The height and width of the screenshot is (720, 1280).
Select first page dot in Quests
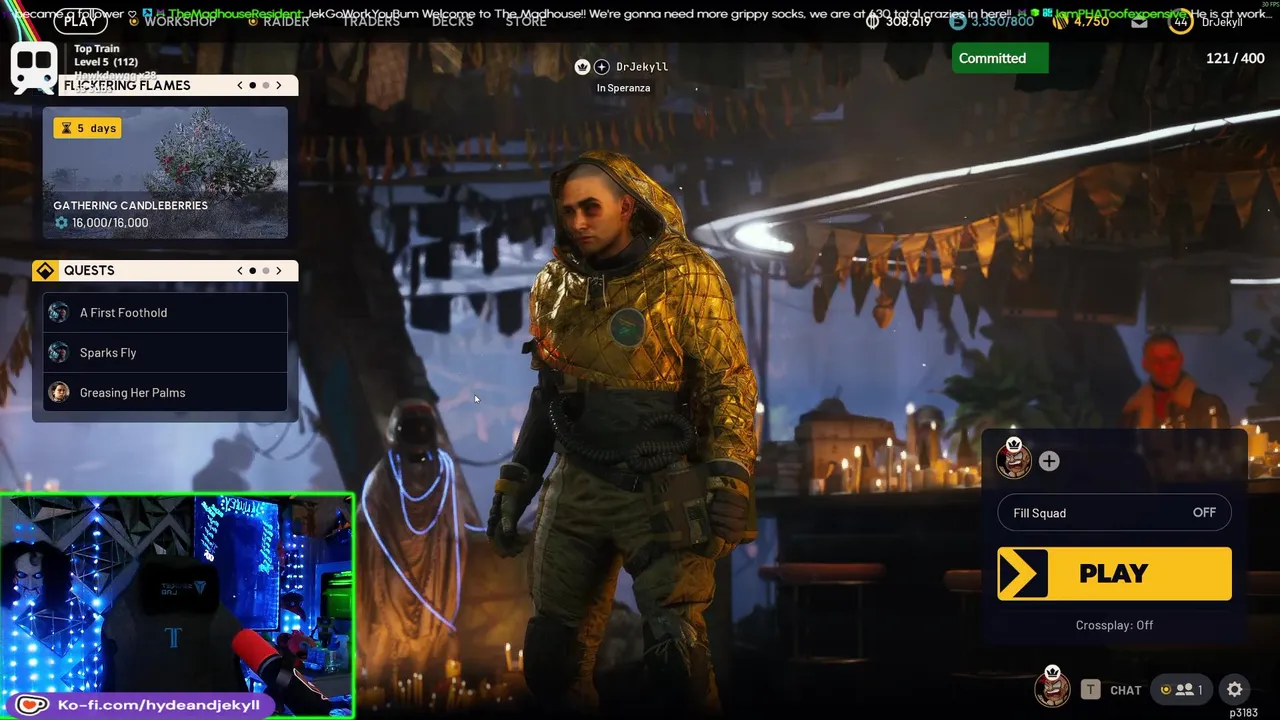253,270
